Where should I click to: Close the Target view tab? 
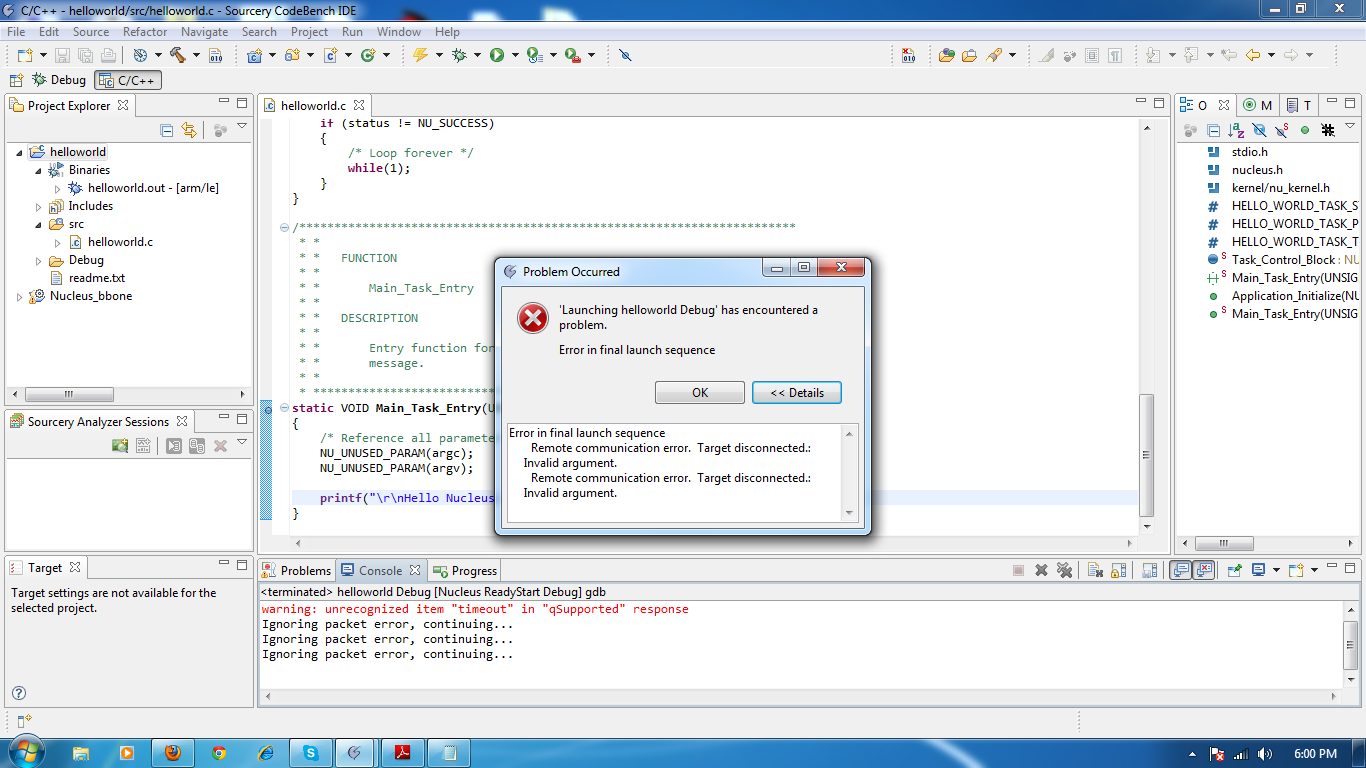(75, 567)
